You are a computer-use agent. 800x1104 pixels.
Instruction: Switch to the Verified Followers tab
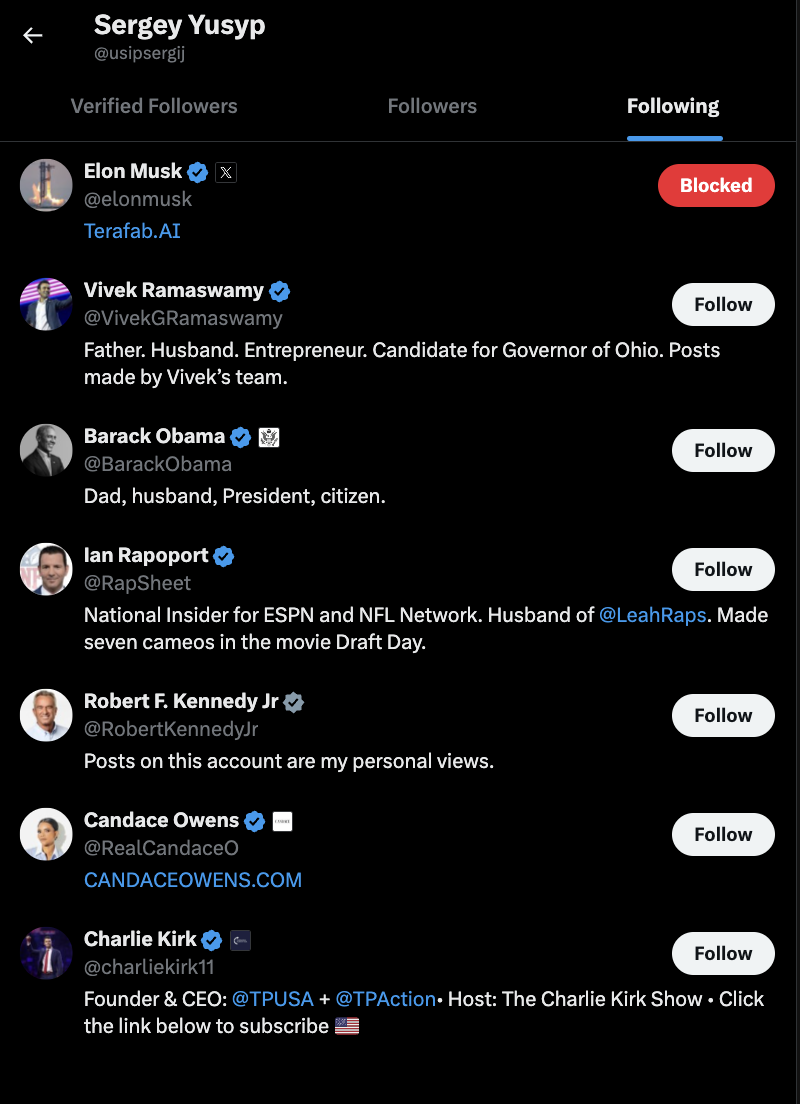coord(154,106)
